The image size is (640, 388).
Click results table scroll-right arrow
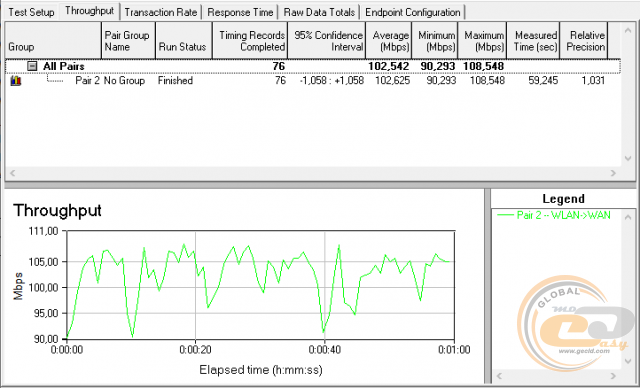[613, 173]
